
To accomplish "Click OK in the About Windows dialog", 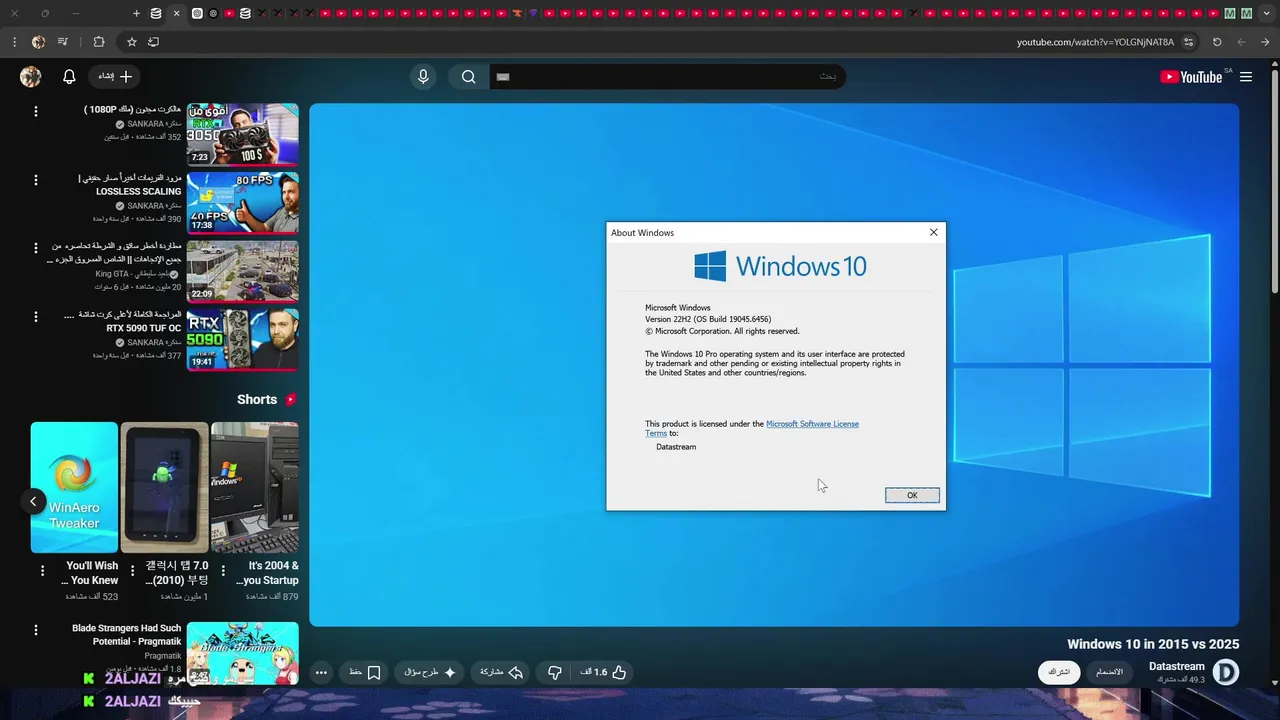I will (912, 495).
